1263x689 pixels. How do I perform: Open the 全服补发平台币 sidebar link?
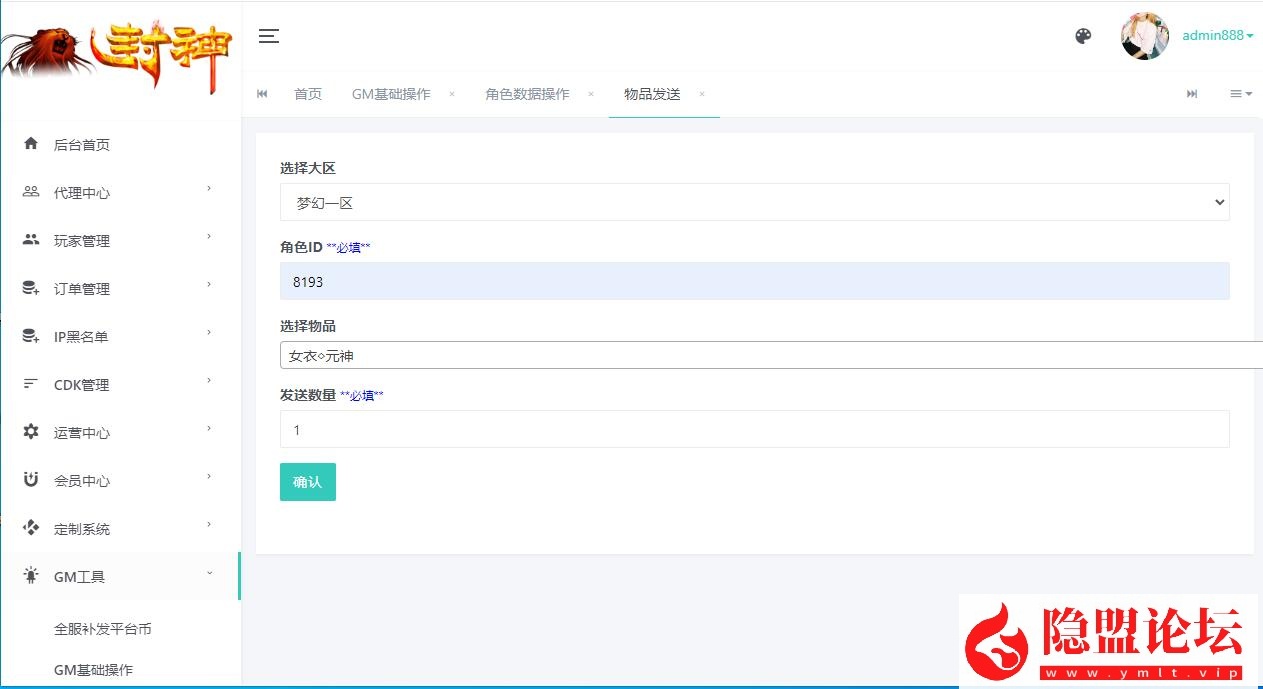pyautogui.click(x=103, y=629)
